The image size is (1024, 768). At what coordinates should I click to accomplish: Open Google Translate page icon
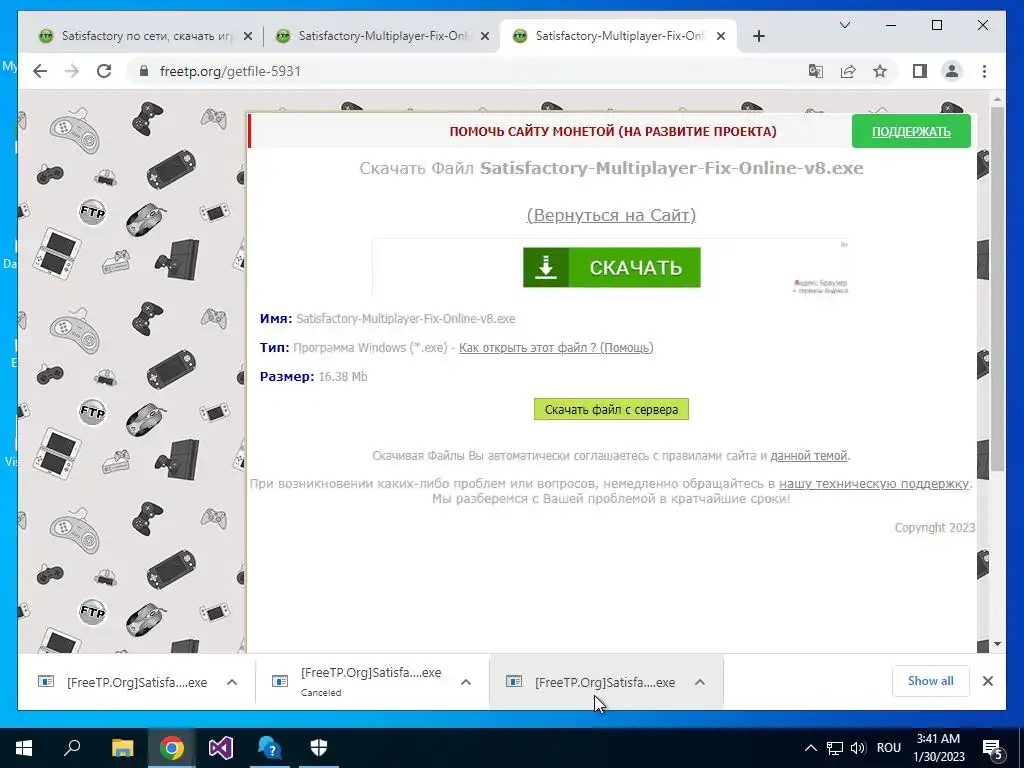tap(816, 71)
